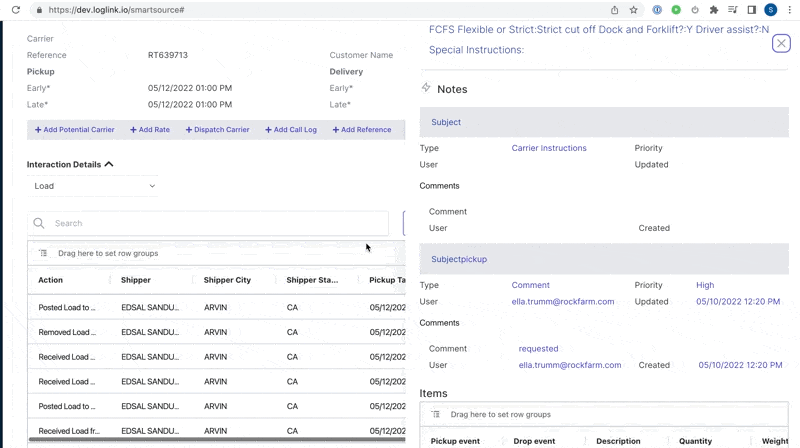800x448 pixels.
Task: Open the browser side panel icon
Action: (751, 10)
